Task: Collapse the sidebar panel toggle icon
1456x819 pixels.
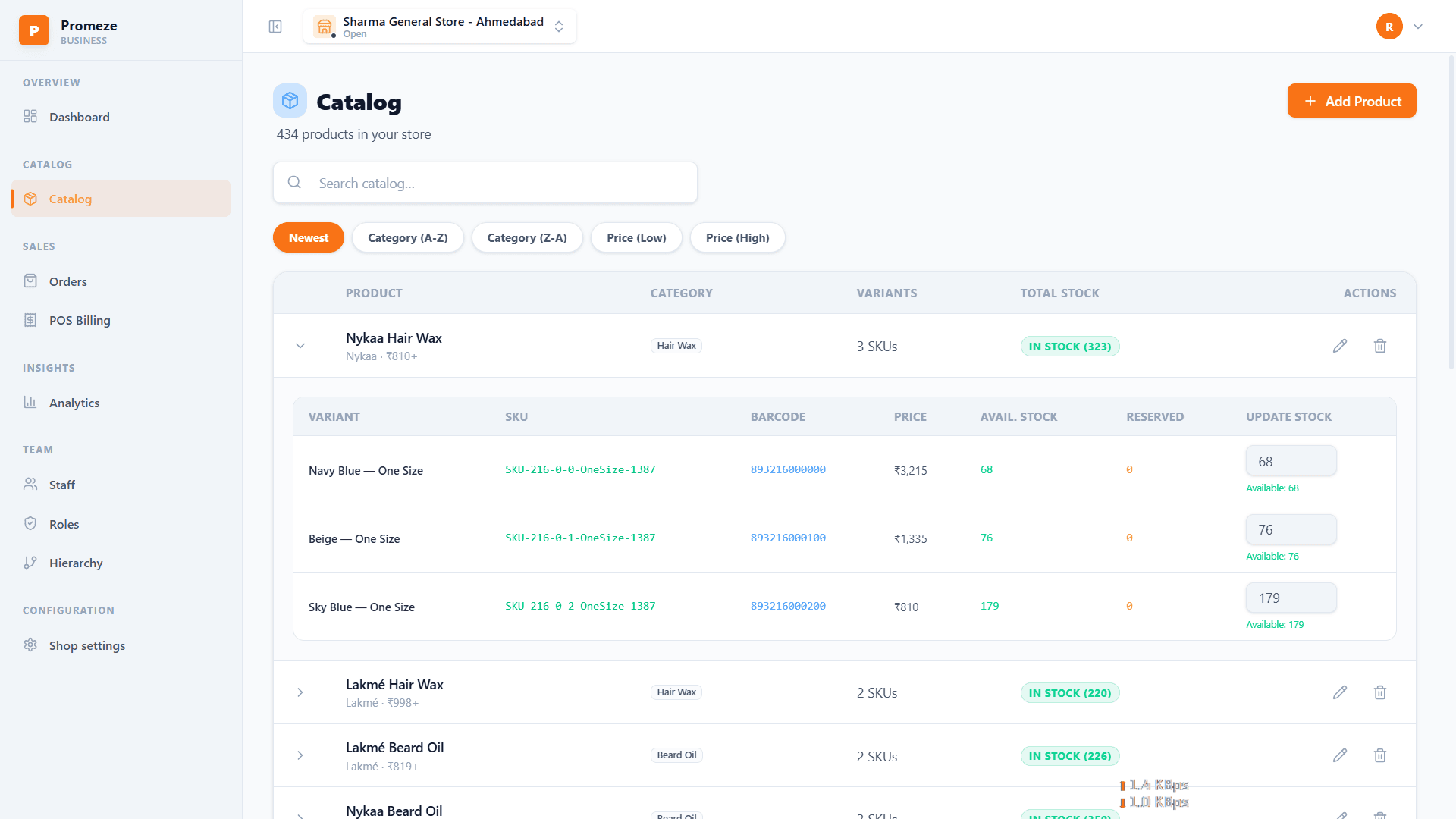Action: pos(275,27)
